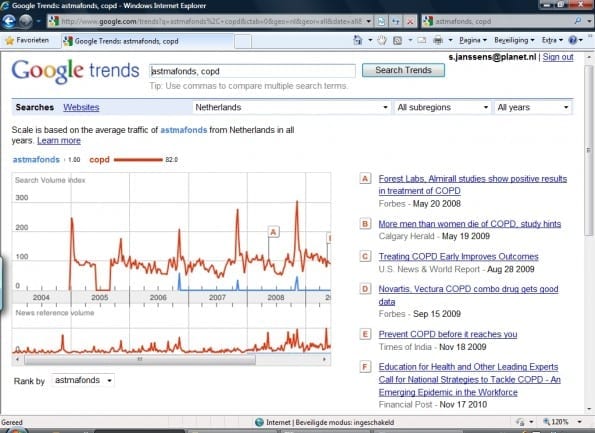Click the Sign out link

pos(558,57)
